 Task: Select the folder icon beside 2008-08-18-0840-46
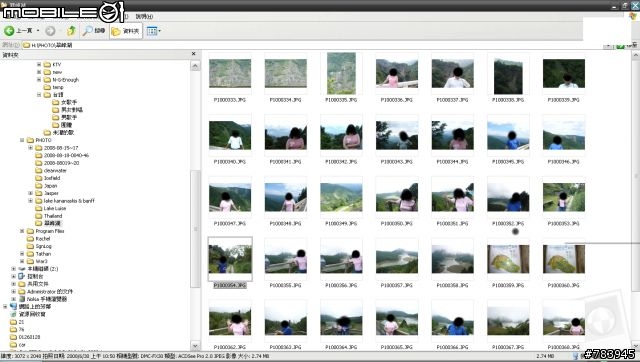39,155
